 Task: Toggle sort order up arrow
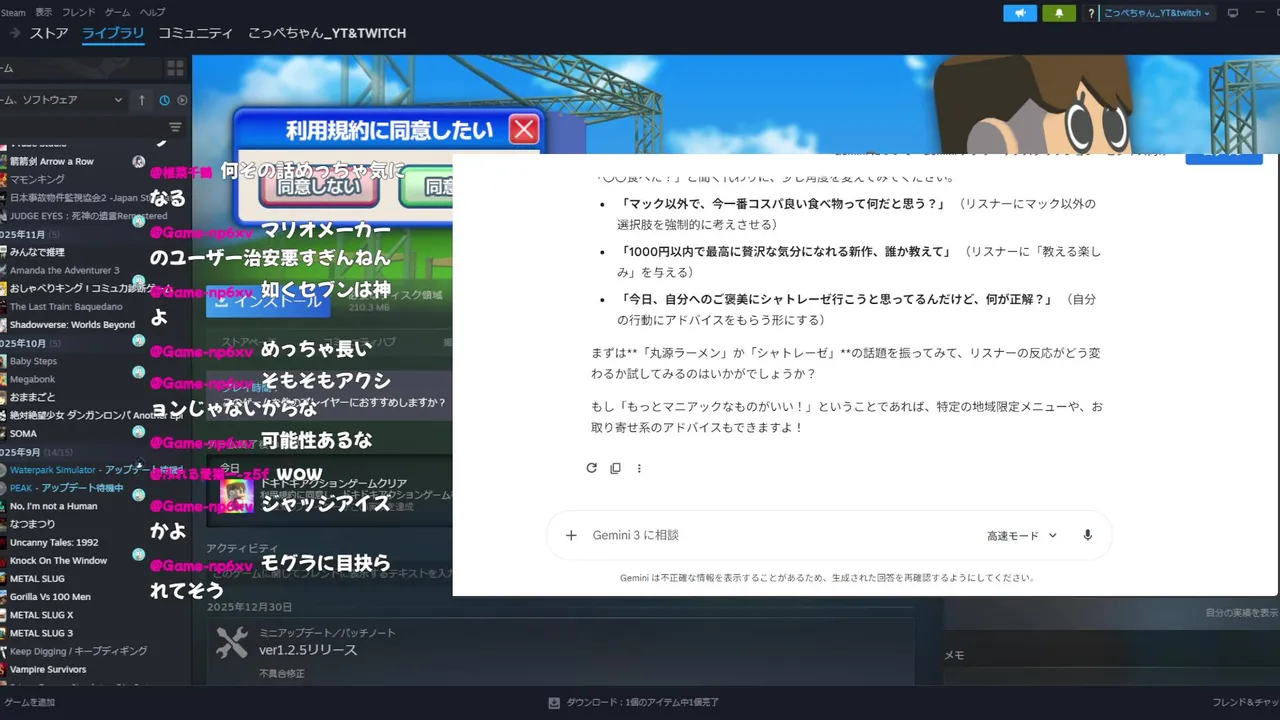pos(142,100)
